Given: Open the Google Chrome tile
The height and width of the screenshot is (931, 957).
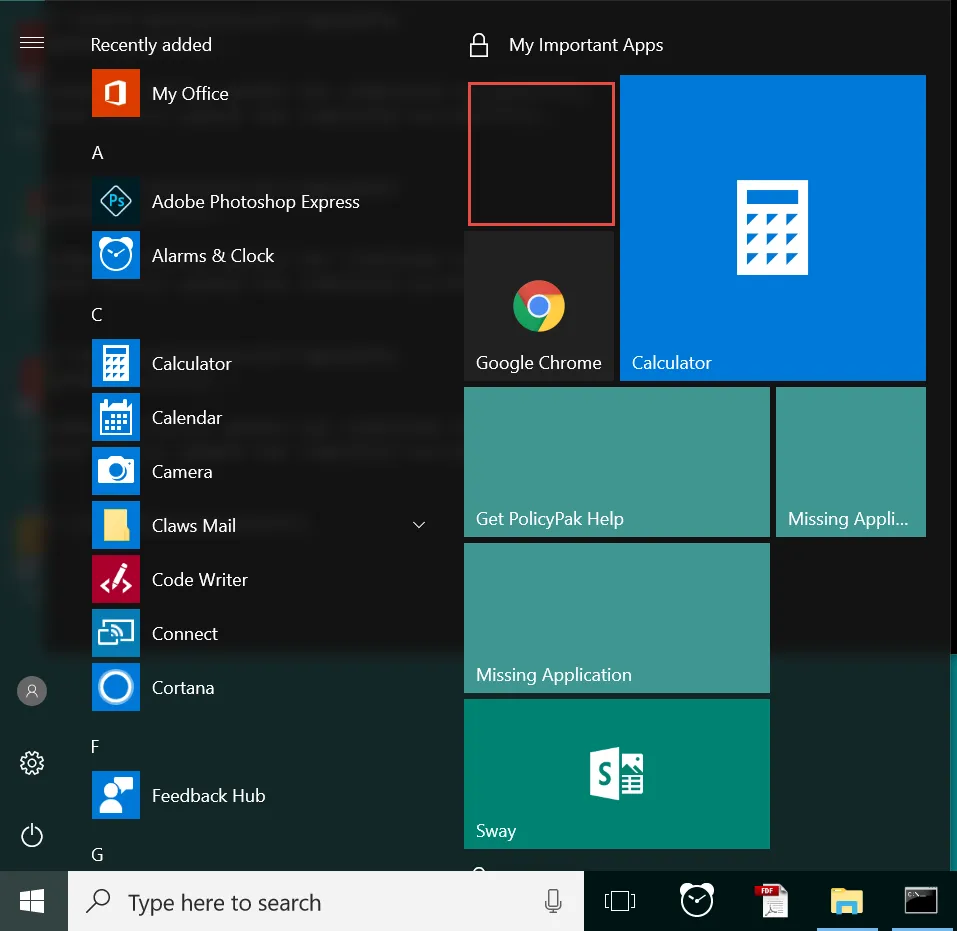Looking at the screenshot, I should (539, 306).
